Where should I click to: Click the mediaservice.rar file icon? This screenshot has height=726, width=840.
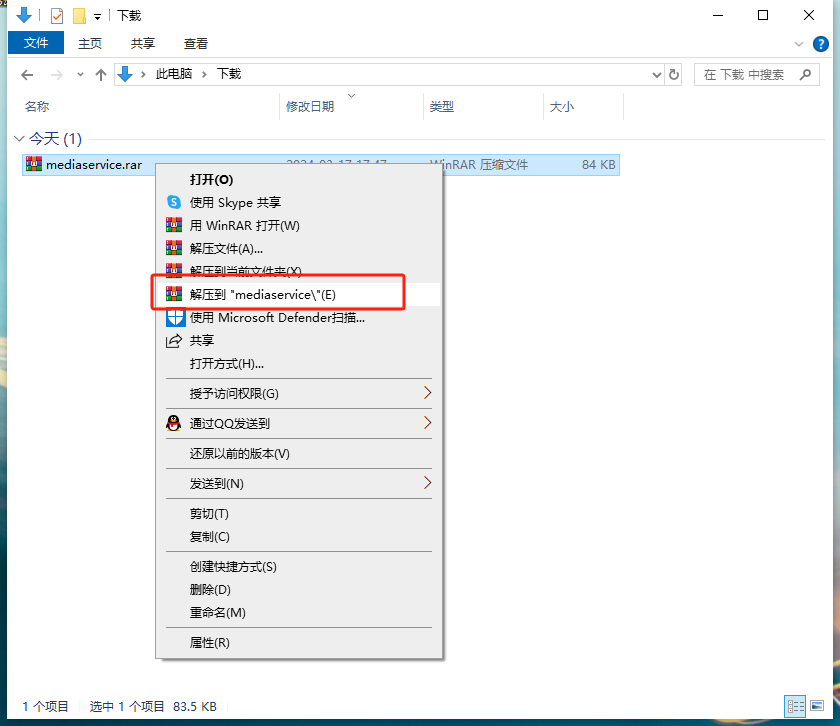point(34,164)
